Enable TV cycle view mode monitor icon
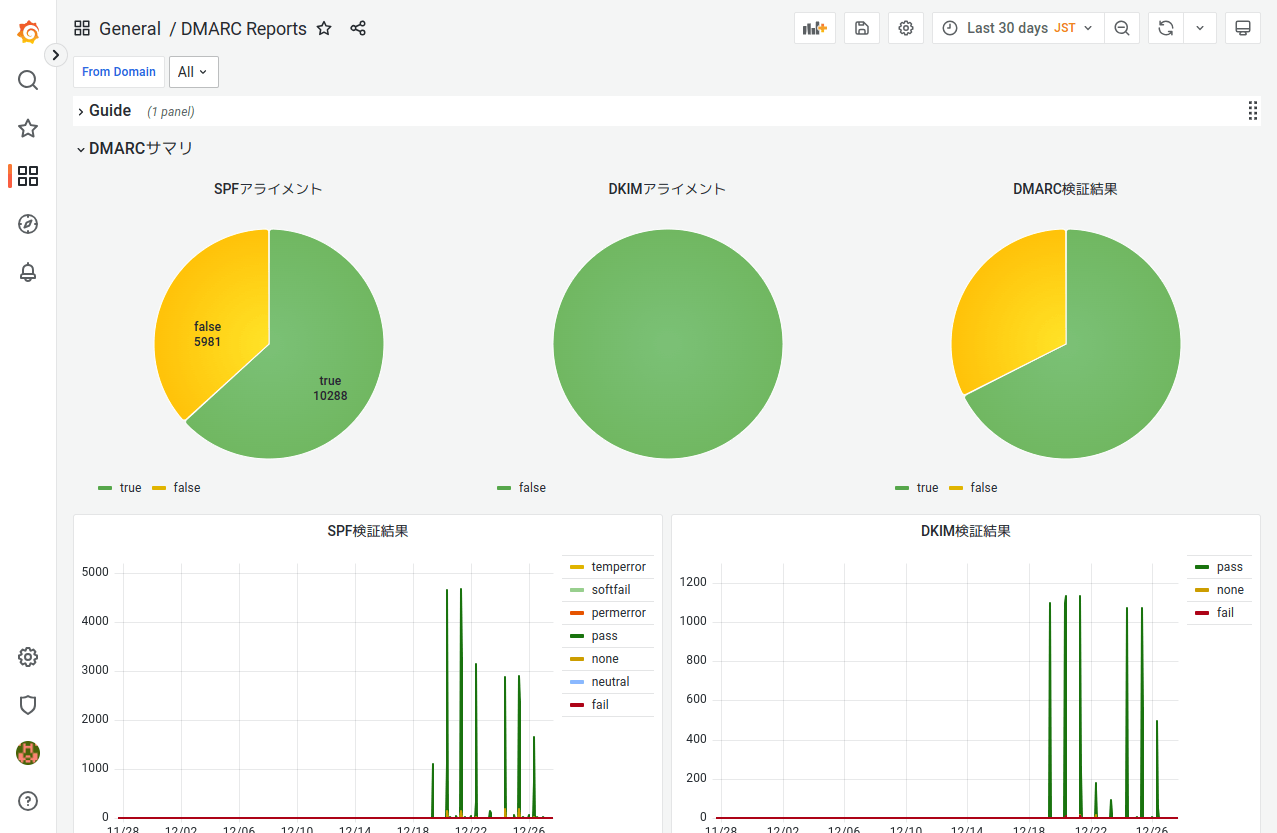Image resolution: width=1277 pixels, height=833 pixels. (1242, 28)
